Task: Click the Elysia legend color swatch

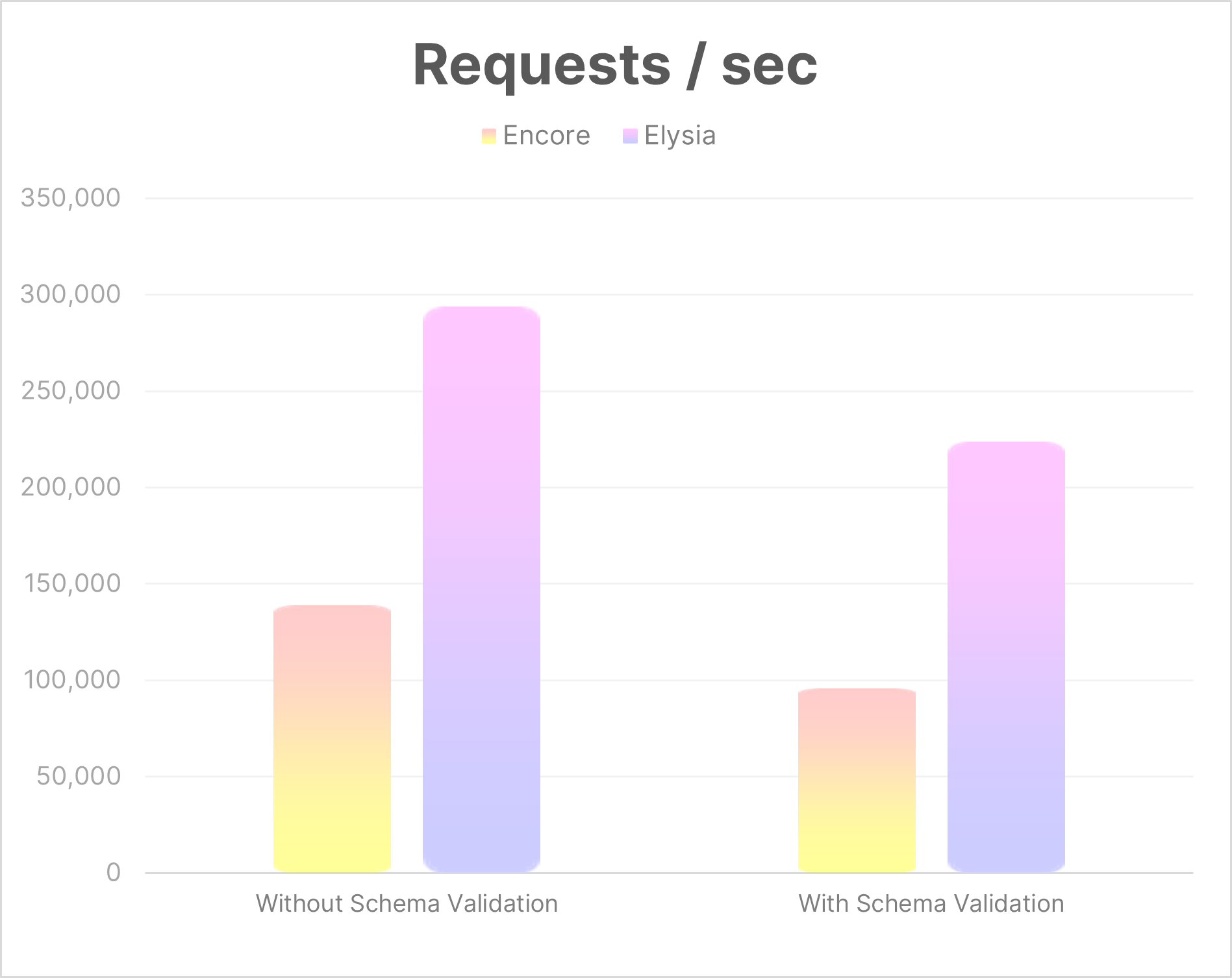Action: pyautogui.click(x=629, y=136)
